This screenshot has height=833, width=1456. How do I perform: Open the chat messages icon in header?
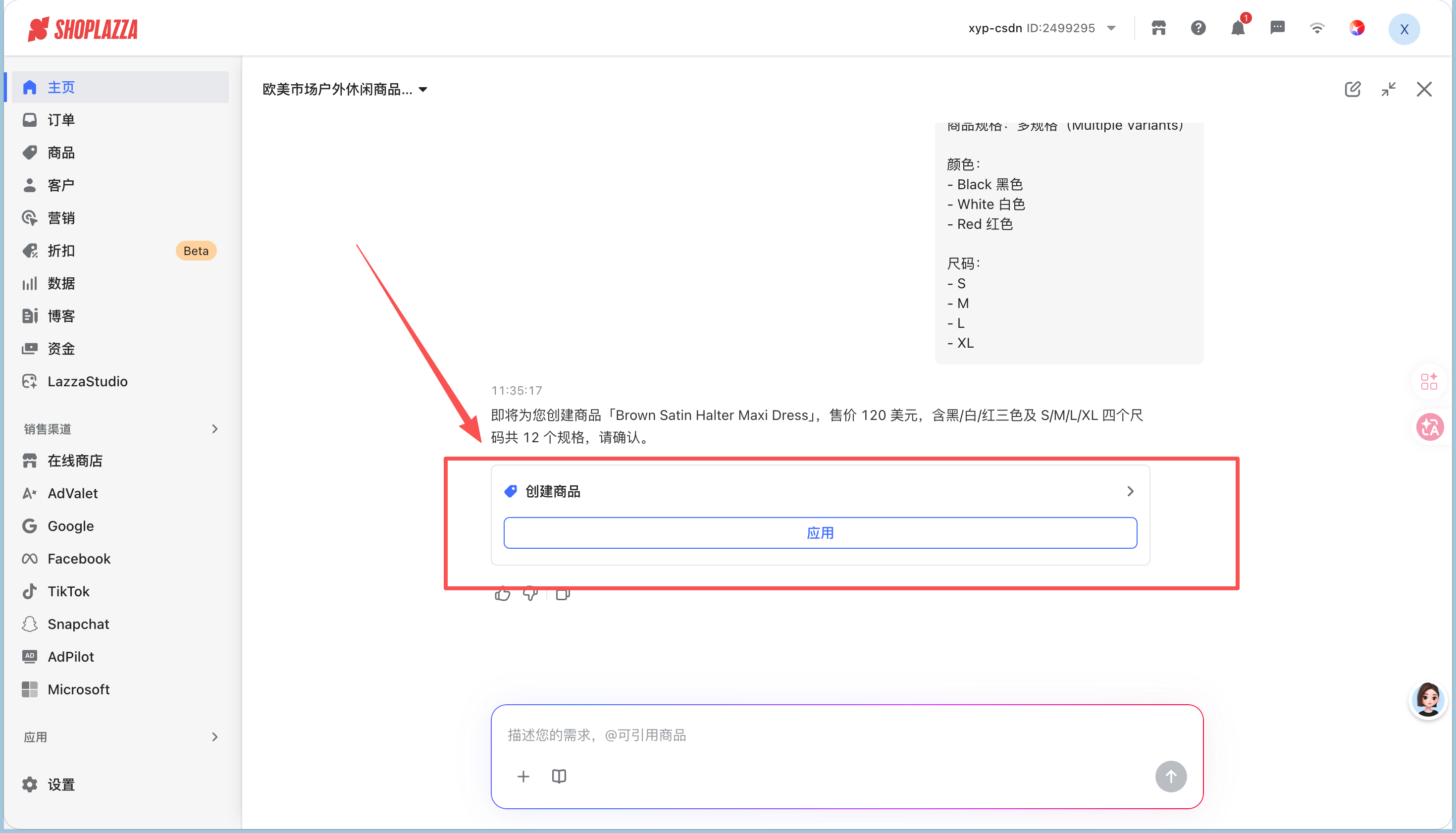click(1277, 28)
